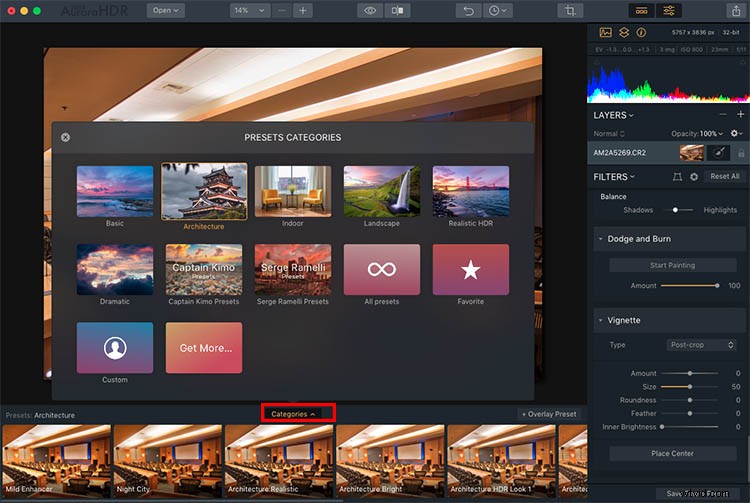Click the Place Center button

click(672, 453)
